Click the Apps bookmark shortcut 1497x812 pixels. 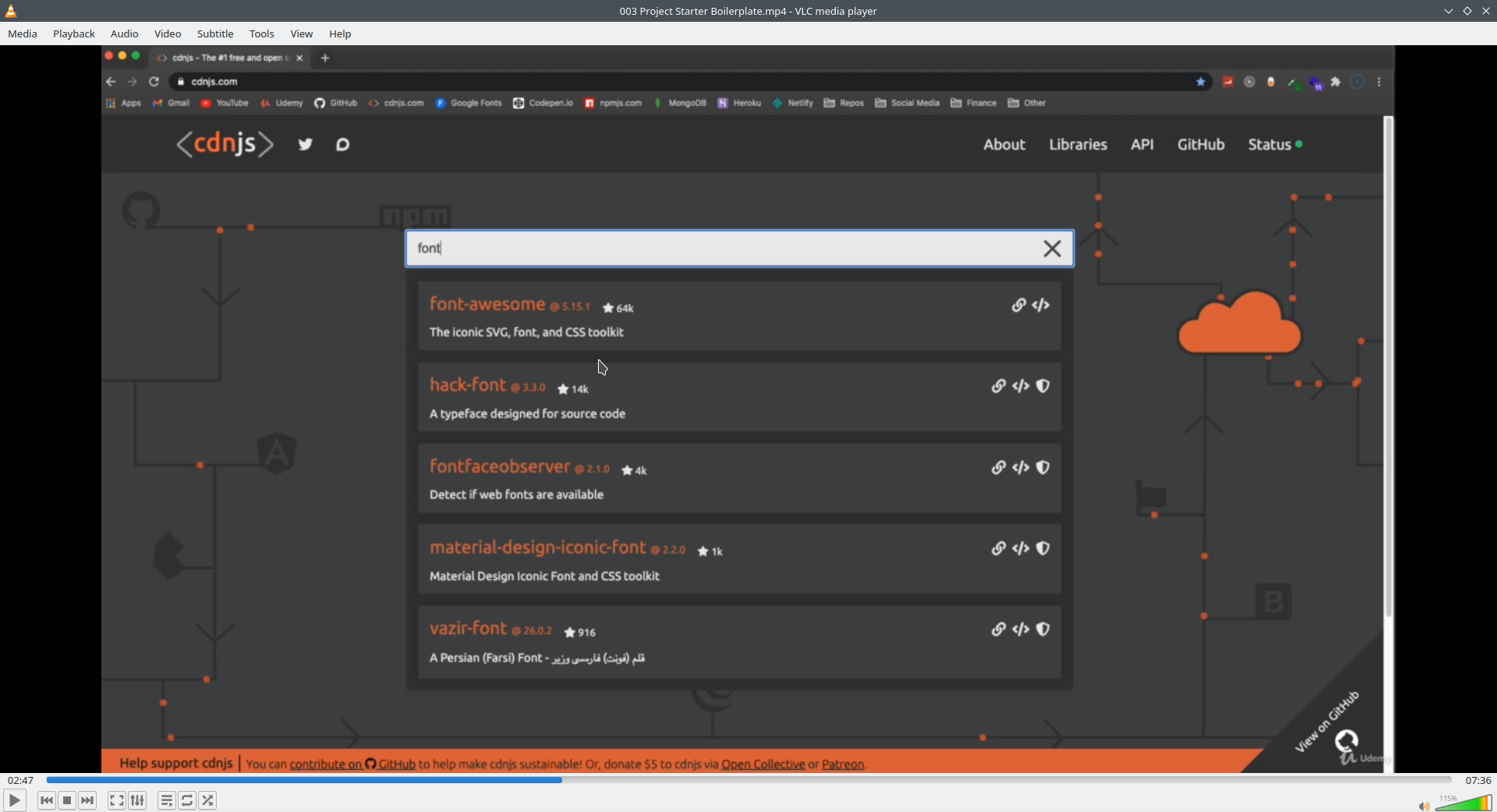124,103
